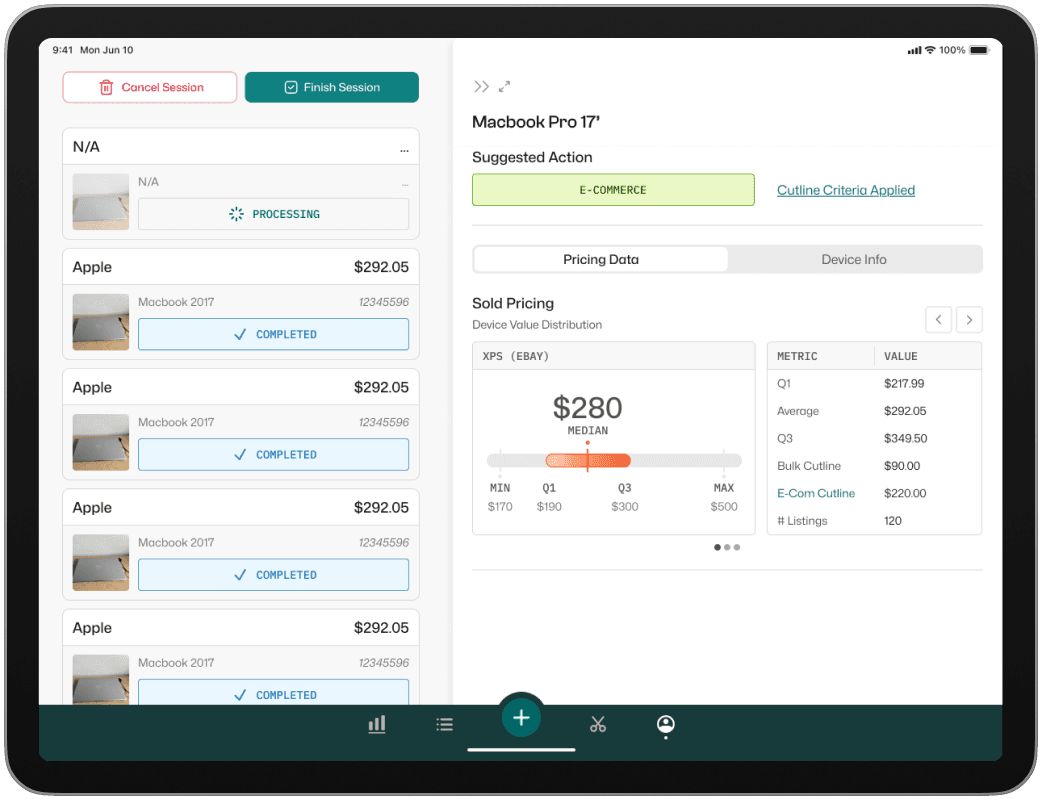Click the $280 median value
The width and height of the screenshot is (1042, 800).
[x=587, y=407]
